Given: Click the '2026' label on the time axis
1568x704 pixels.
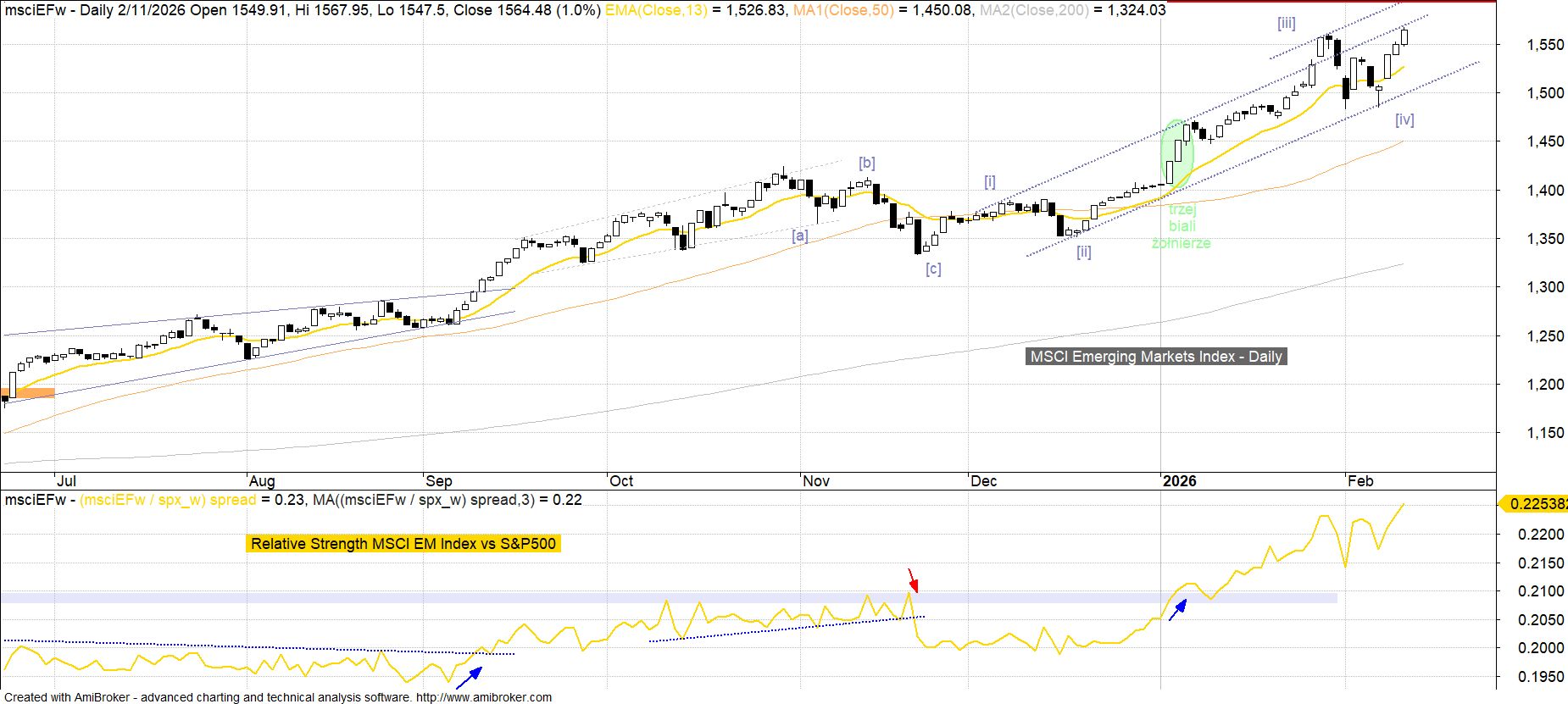Looking at the screenshot, I should coord(1179,481).
